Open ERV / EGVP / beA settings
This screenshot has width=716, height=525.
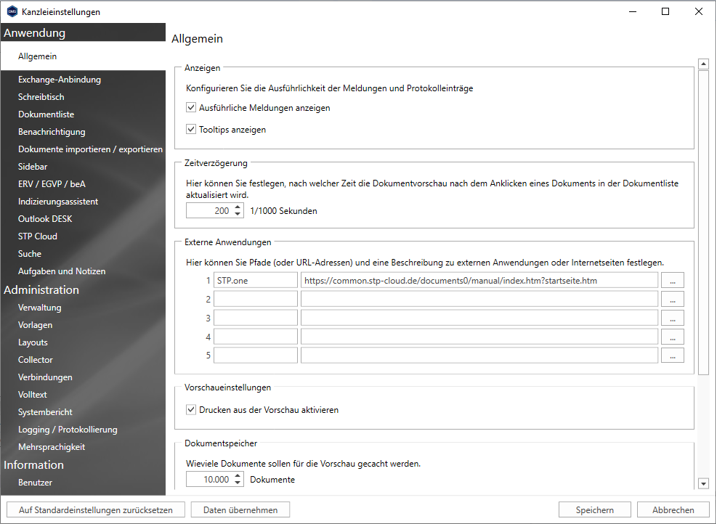point(52,184)
